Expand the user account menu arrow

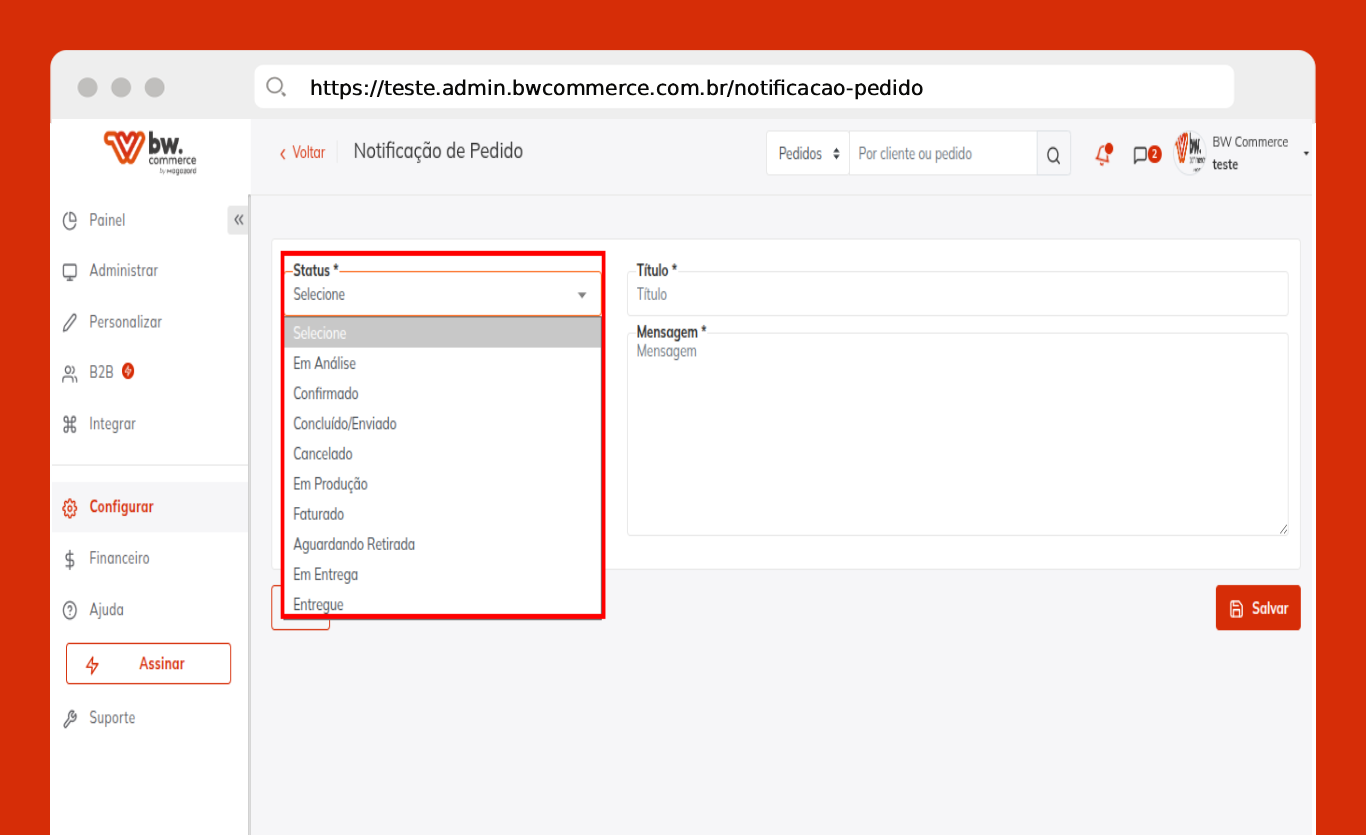point(1306,154)
